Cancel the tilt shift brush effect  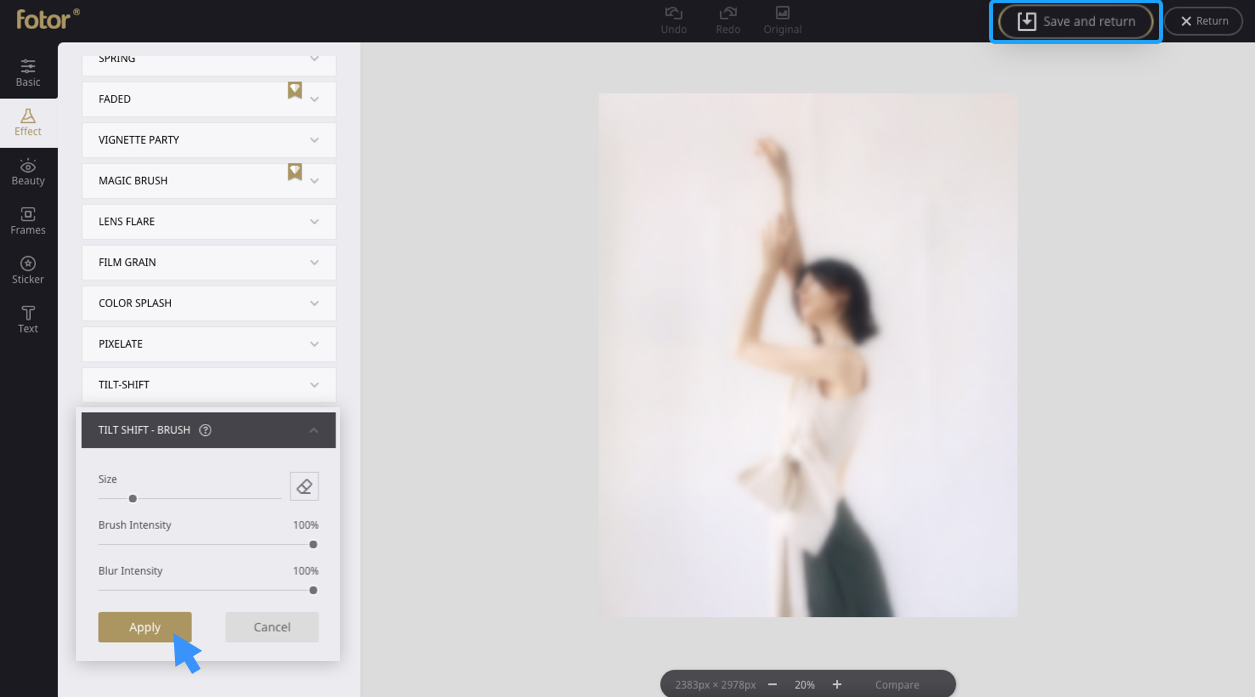point(272,627)
